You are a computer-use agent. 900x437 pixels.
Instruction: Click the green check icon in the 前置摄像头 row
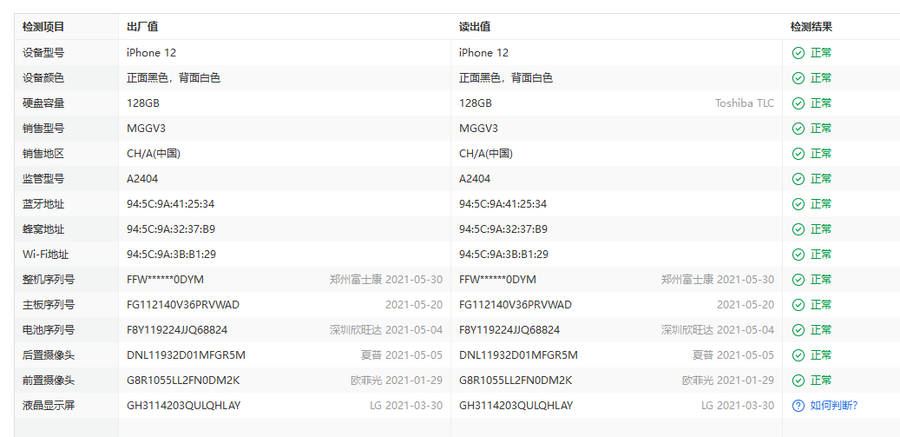798,381
